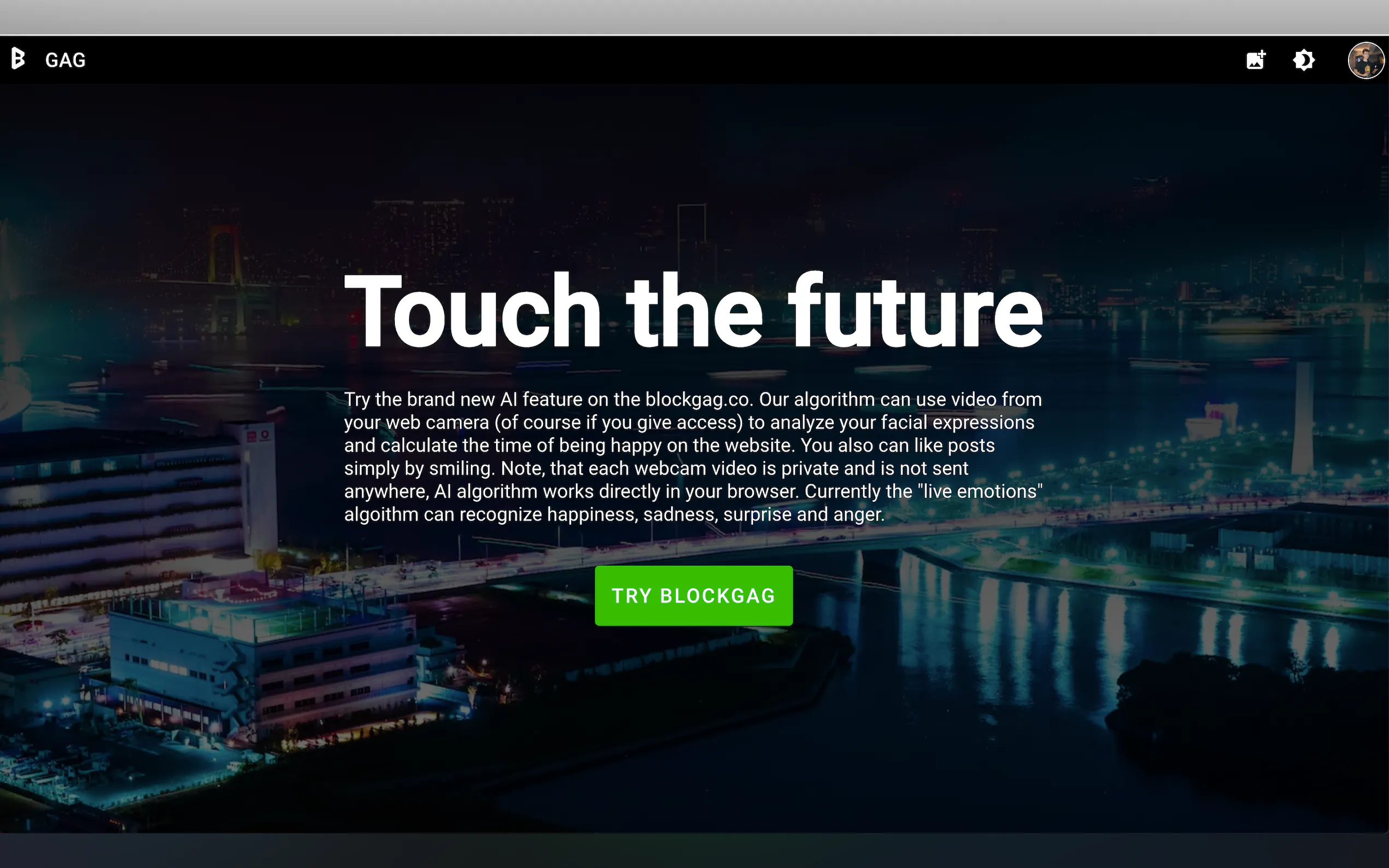
Task: Toggle dark mode with the brightness icon
Action: [x=1304, y=60]
